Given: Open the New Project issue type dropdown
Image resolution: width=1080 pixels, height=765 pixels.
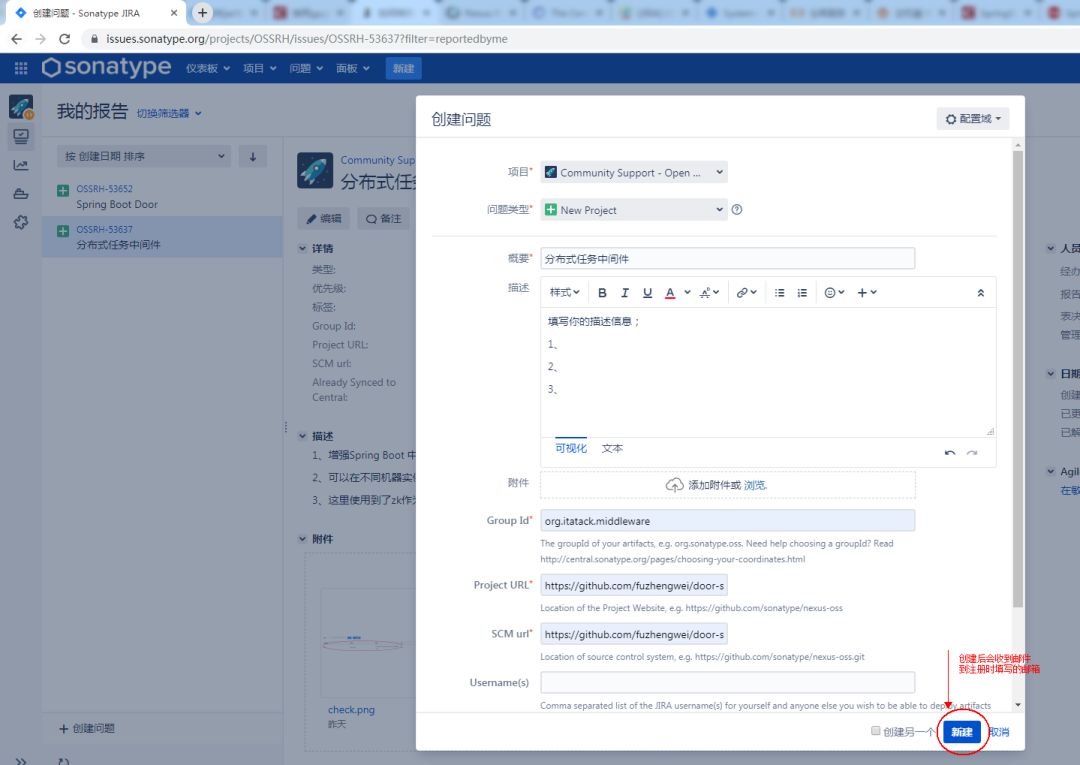Looking at the screenshot, I should coord(634,209).
